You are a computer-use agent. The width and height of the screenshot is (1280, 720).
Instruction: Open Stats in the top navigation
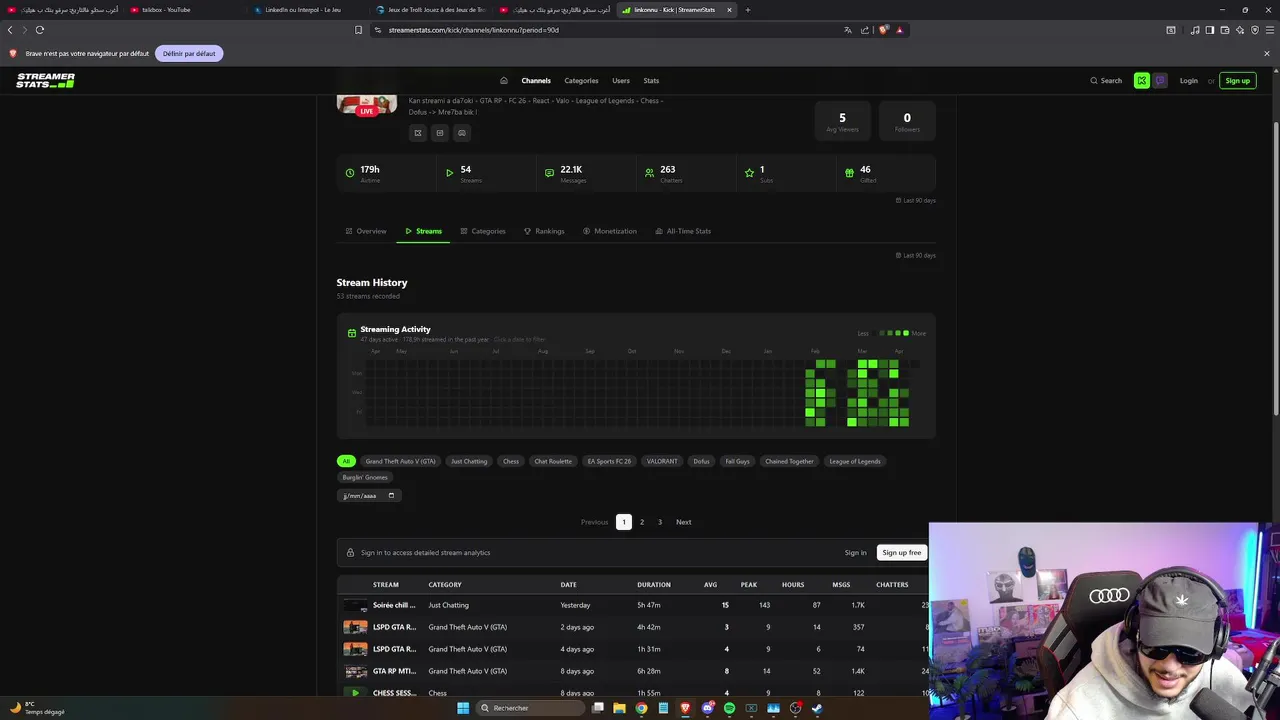[x=651, y=81]
